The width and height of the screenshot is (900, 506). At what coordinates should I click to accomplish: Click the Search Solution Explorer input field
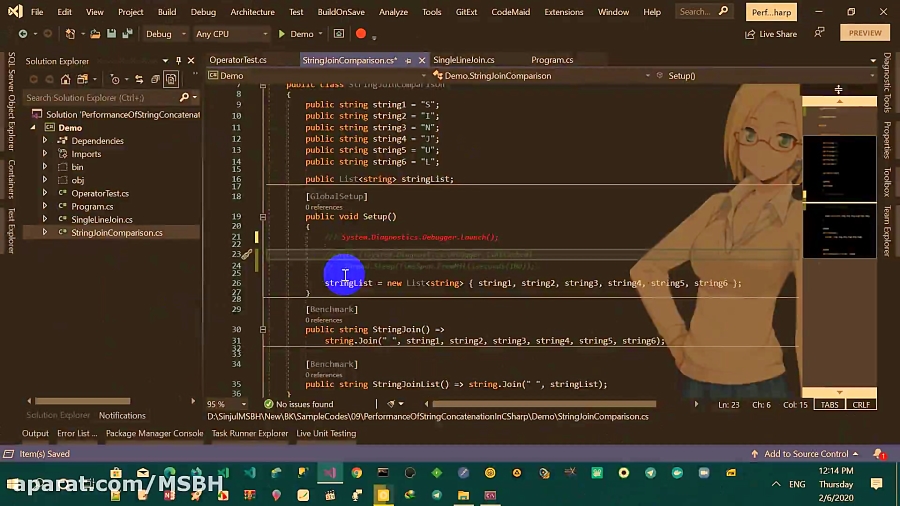click(102, 98)
